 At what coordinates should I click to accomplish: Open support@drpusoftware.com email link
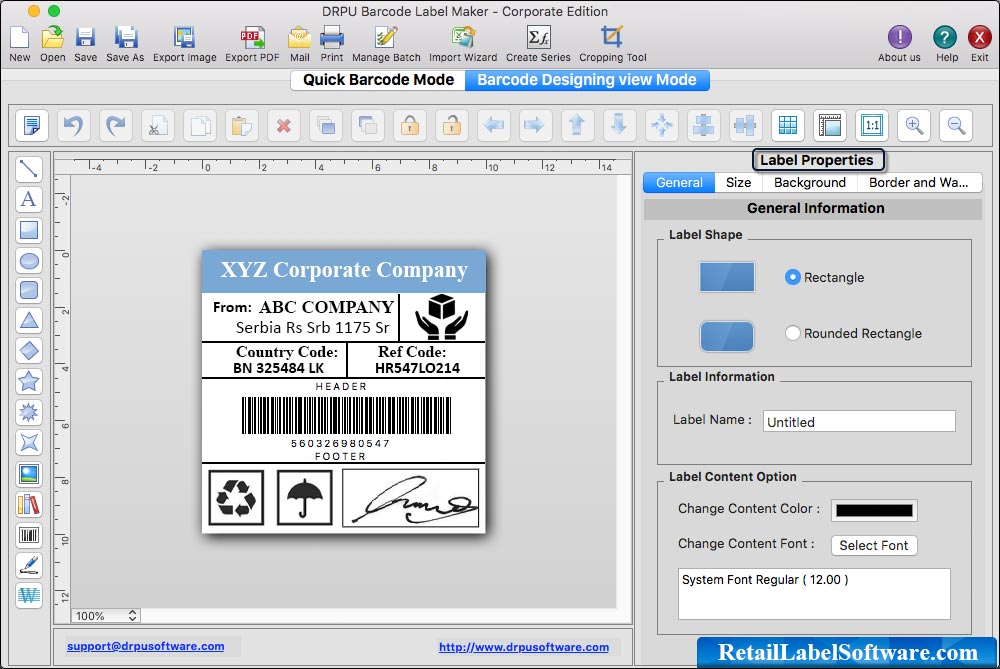(x=145, y=646)
